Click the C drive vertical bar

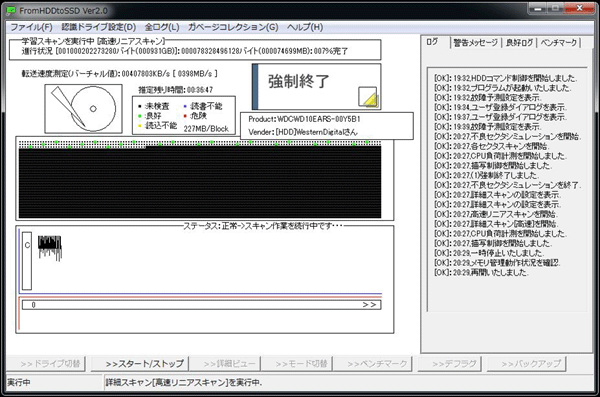coord(27,260)
